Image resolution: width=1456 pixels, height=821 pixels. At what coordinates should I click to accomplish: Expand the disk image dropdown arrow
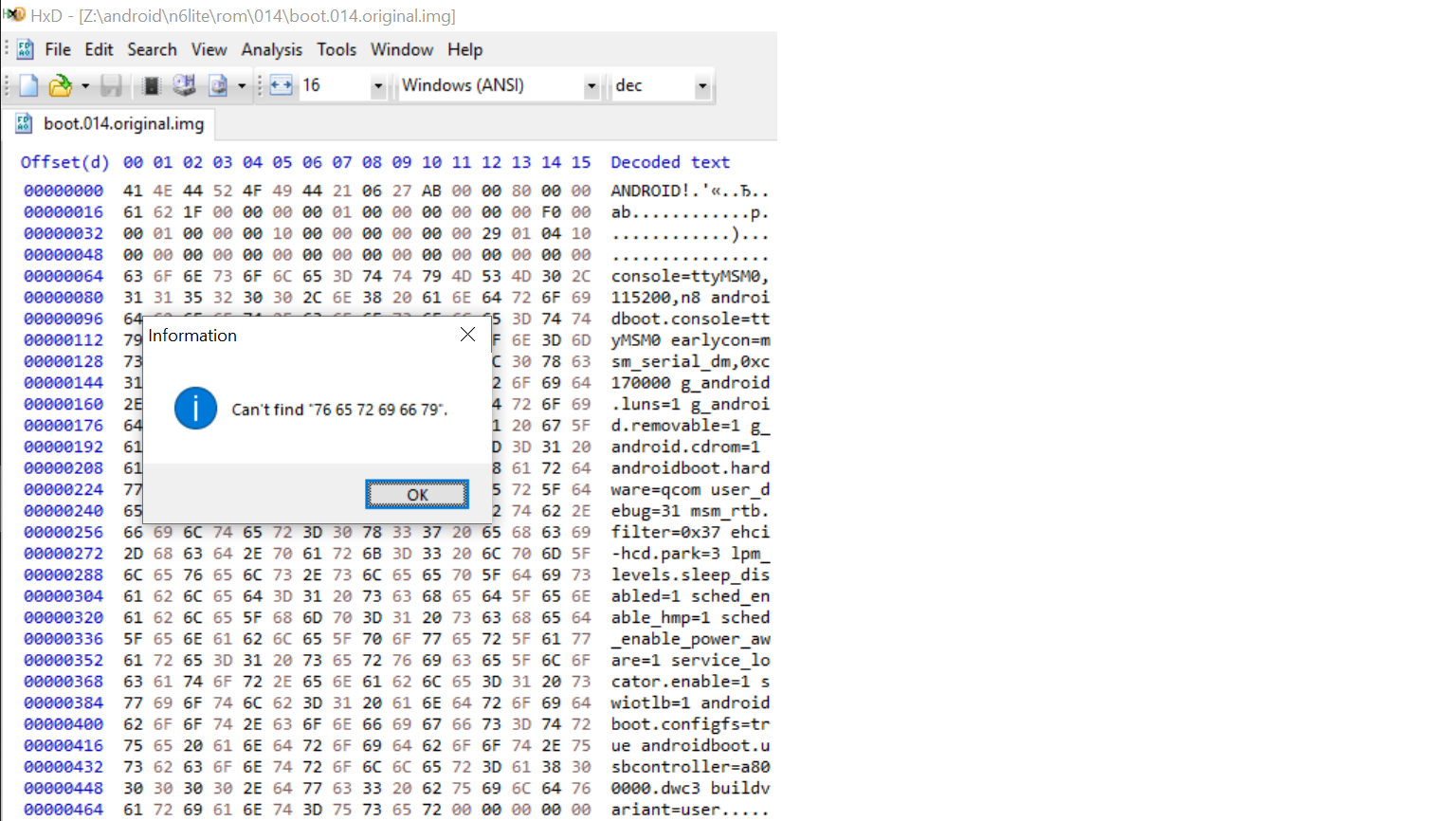click(x=242, y=86)
